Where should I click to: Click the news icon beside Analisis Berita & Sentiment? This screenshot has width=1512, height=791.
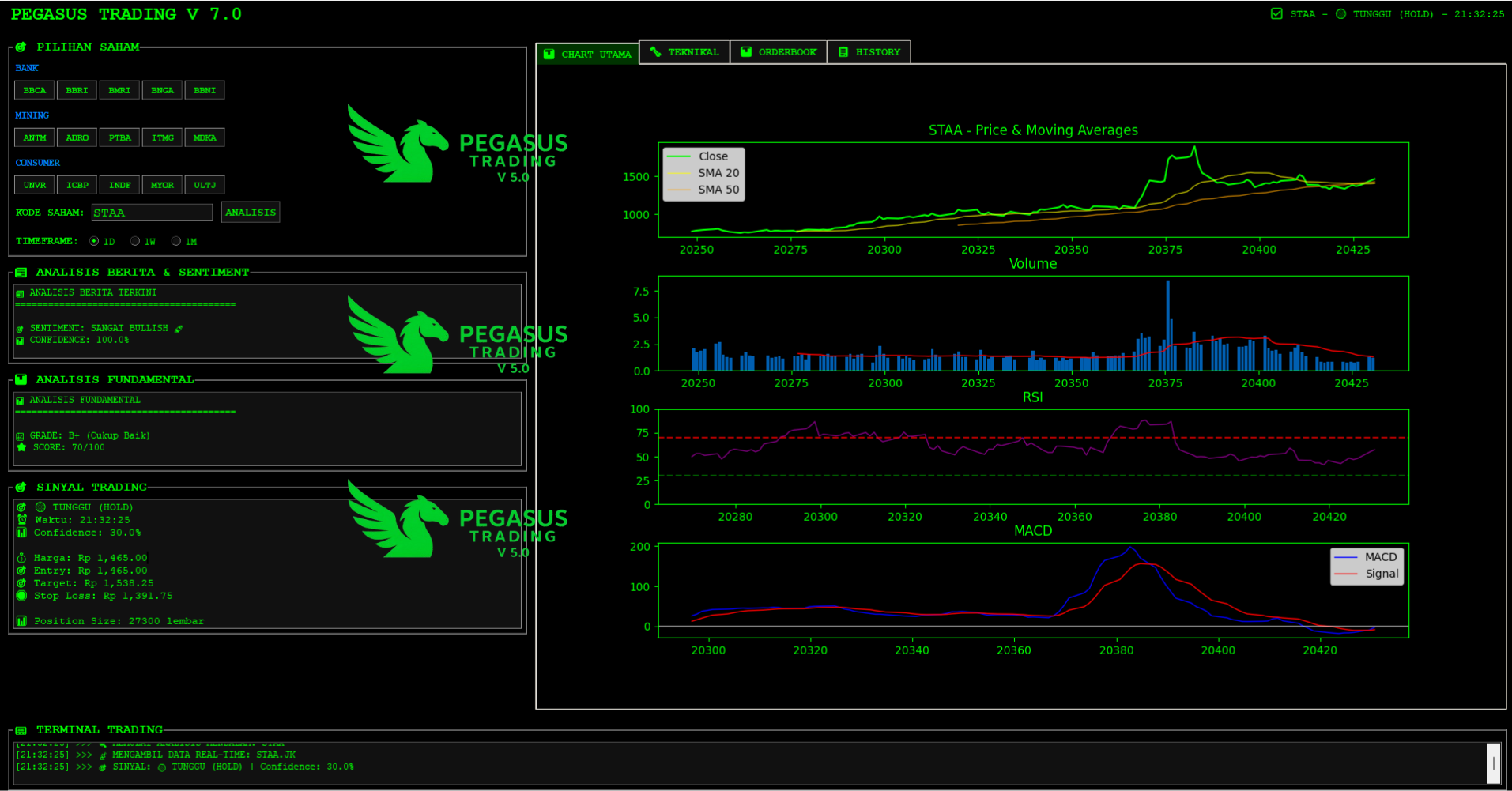point(21,273)
